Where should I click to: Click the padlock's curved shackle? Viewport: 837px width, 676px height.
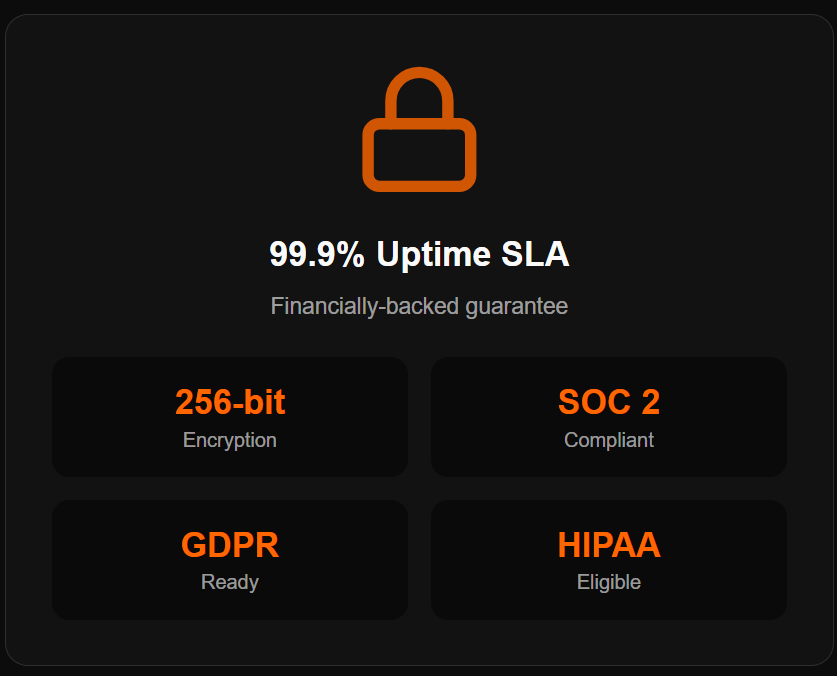(x=419, y=77)
